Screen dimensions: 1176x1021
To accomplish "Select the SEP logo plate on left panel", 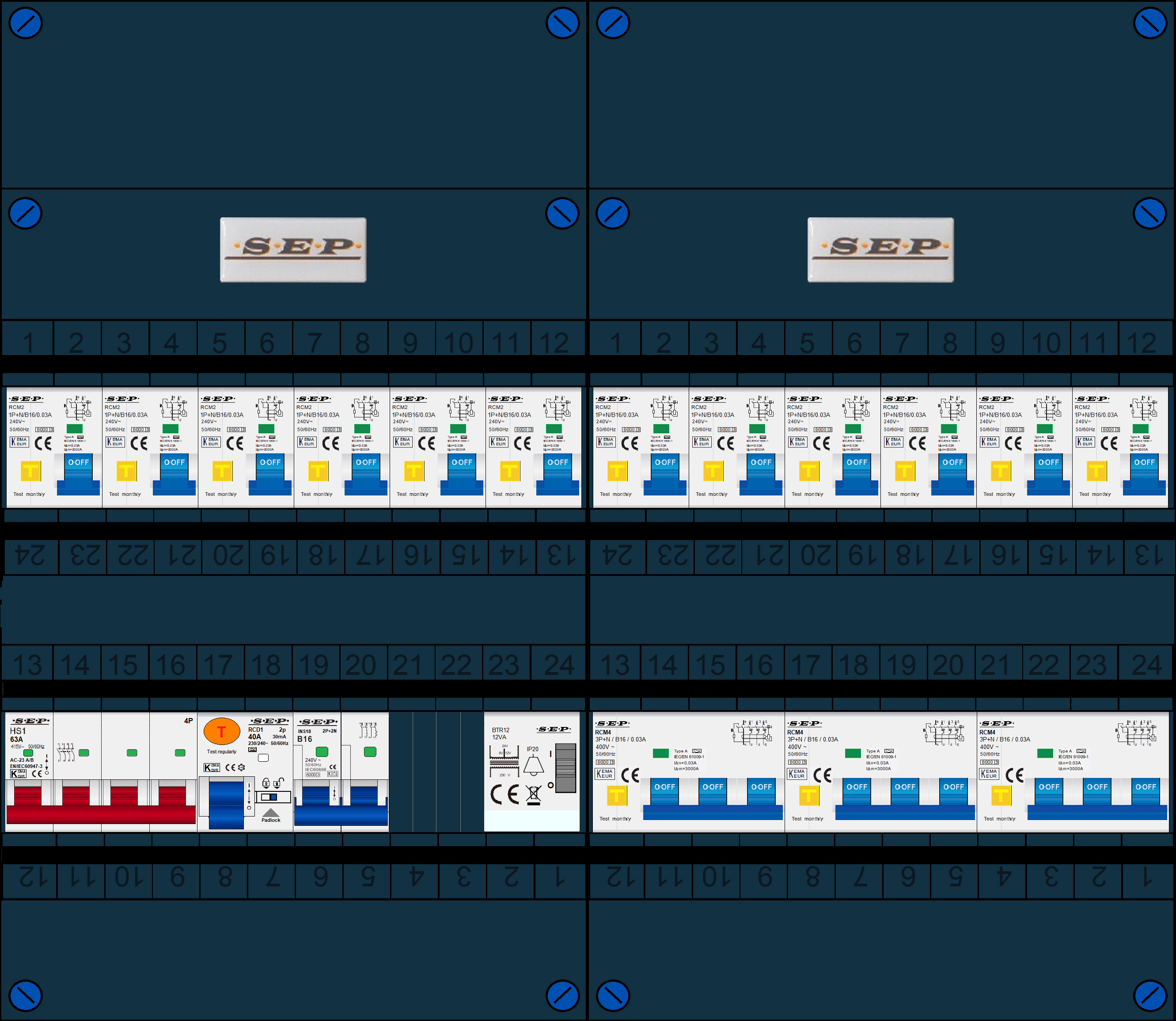I will 293,250.
